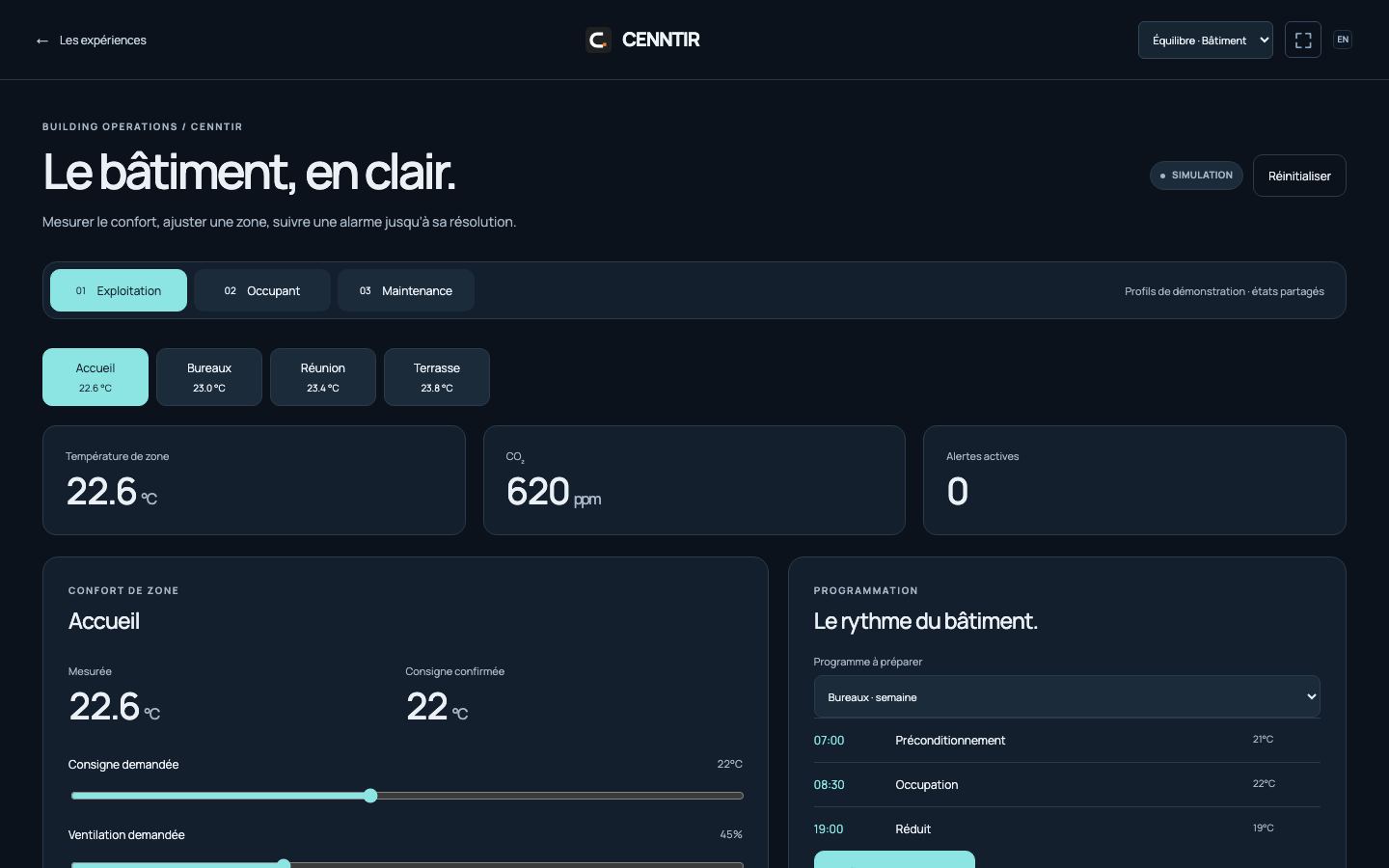Viewport: 1389px width, 868px height.
Task: Expand the Programme à préparer dropdown
Action: pos(1067,696)
